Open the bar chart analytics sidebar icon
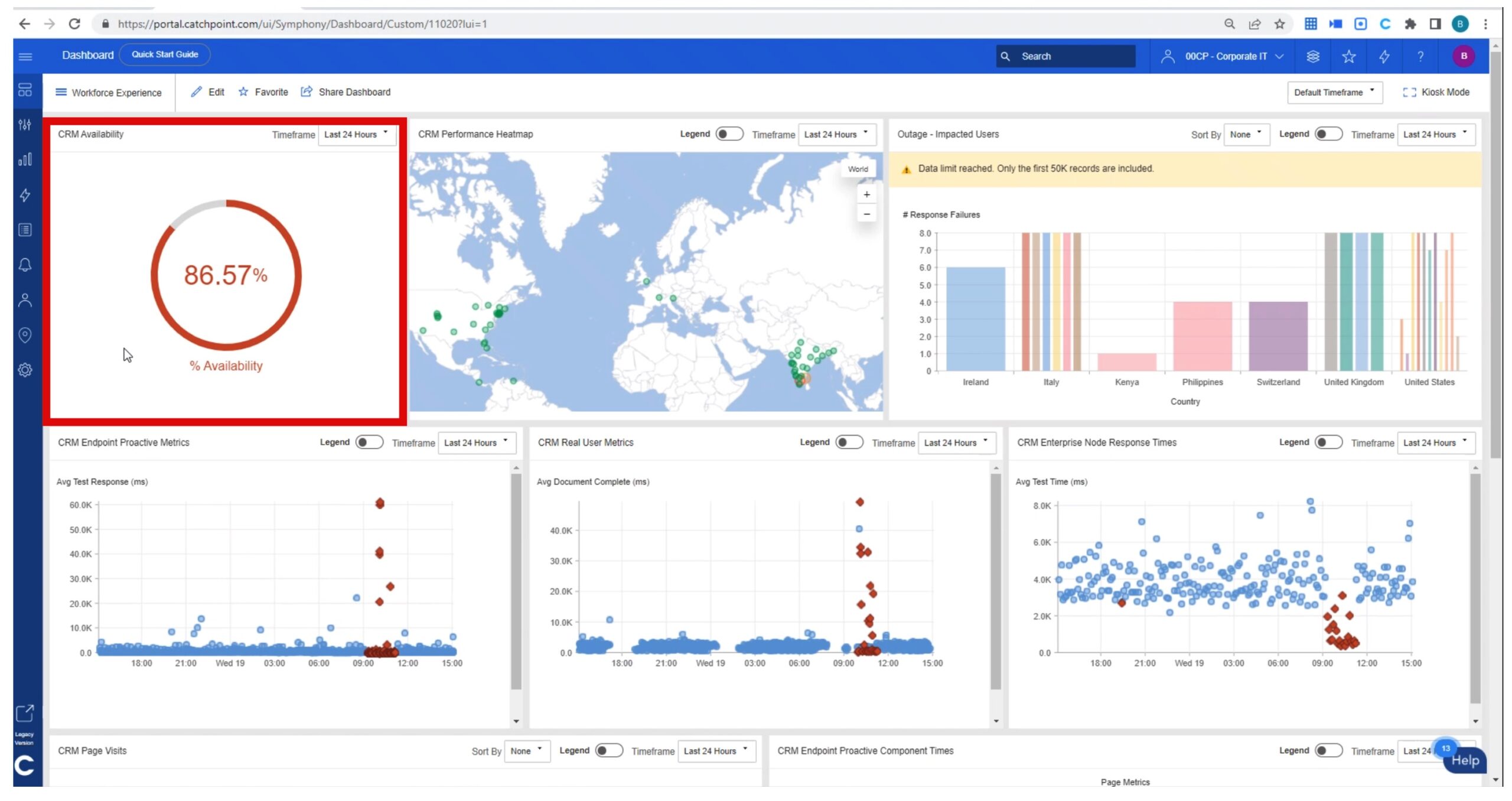 click(x=25, y=159)
